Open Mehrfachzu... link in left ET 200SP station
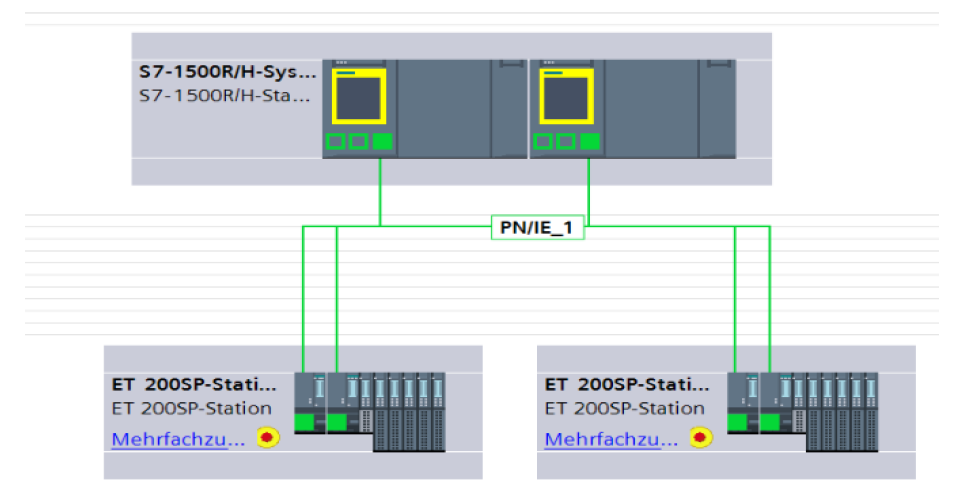Screen dimensions: 960x483 pyautogui.click(x=178, y=439)
